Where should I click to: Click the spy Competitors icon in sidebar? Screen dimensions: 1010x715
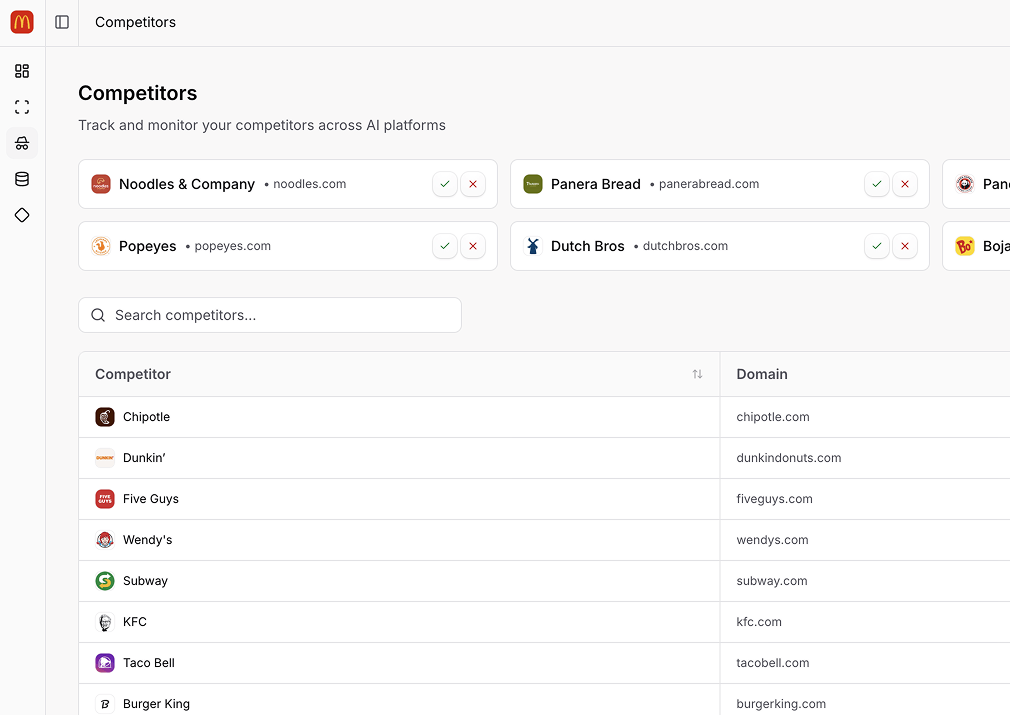coord(22,143)
